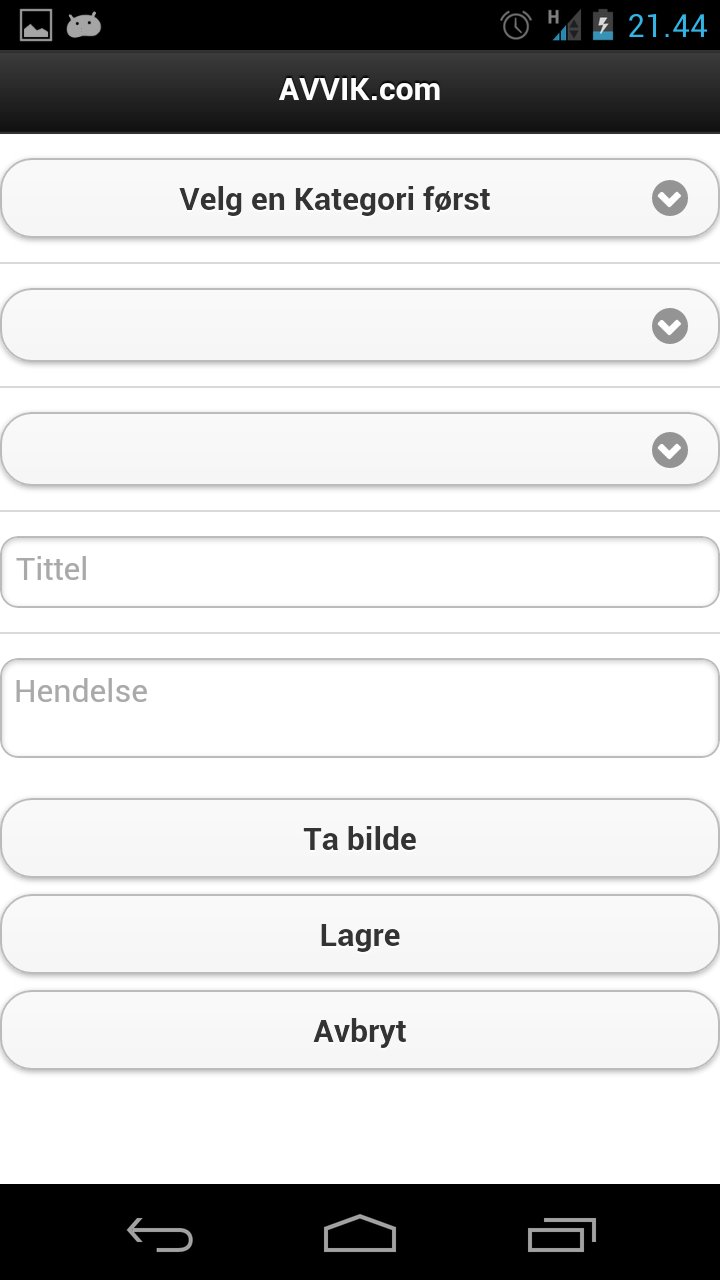Image resolution: width=720 pixels, height=1280 pixels.
Task: Tap the 21.44 clock in status bar
Action: [667, 25]
